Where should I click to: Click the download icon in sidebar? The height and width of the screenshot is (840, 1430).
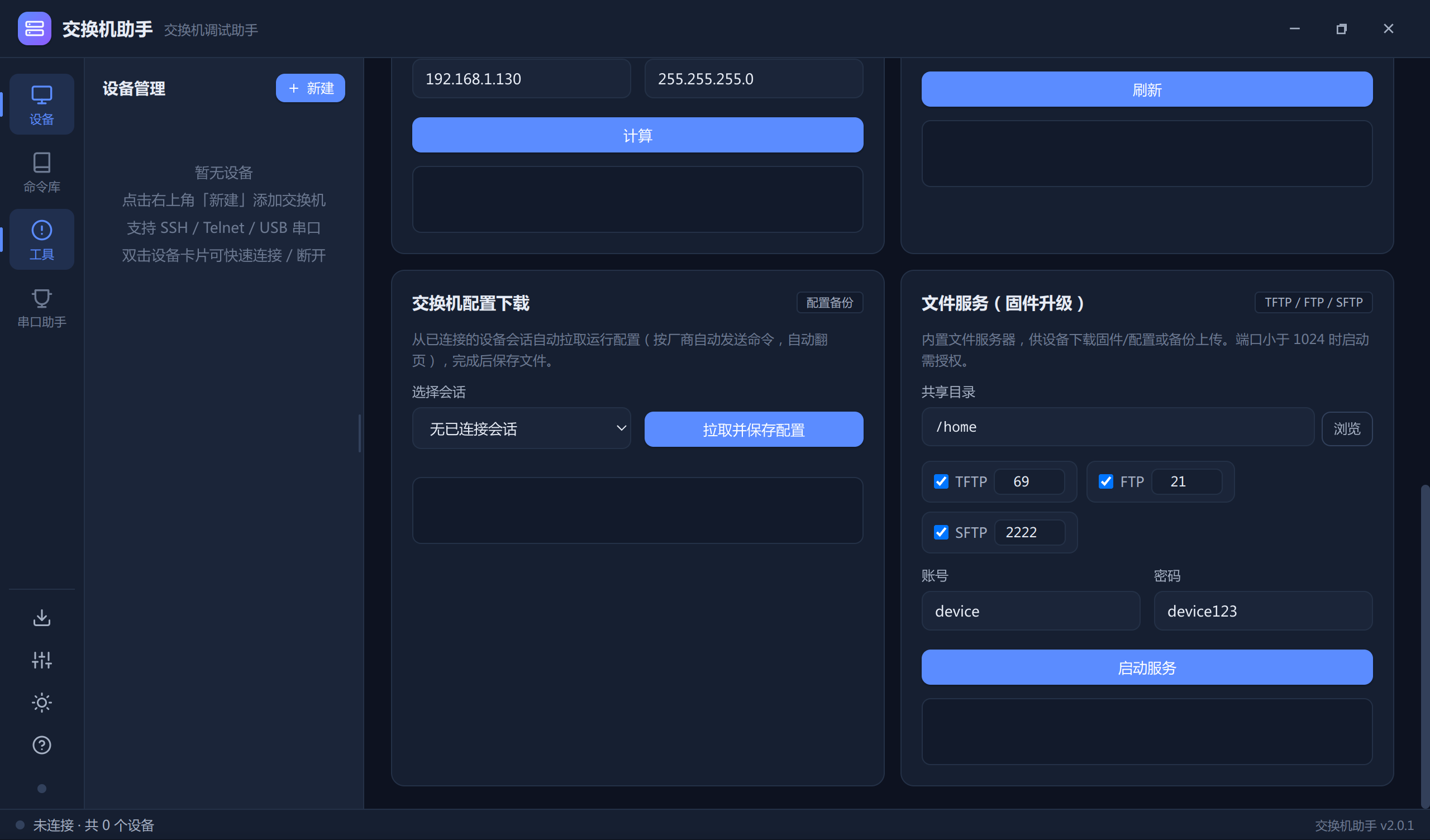41,618
